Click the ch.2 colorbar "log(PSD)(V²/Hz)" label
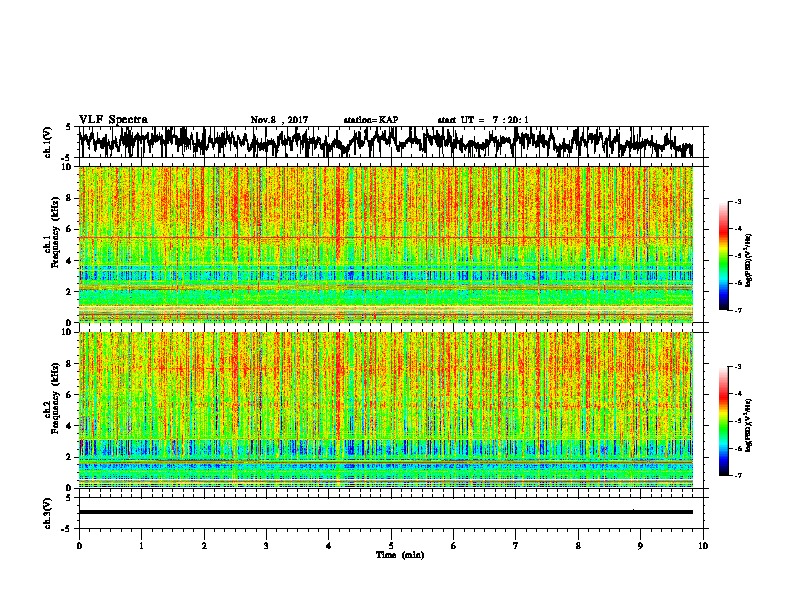This screenshot has width=792, height=612. click(748, 425)
